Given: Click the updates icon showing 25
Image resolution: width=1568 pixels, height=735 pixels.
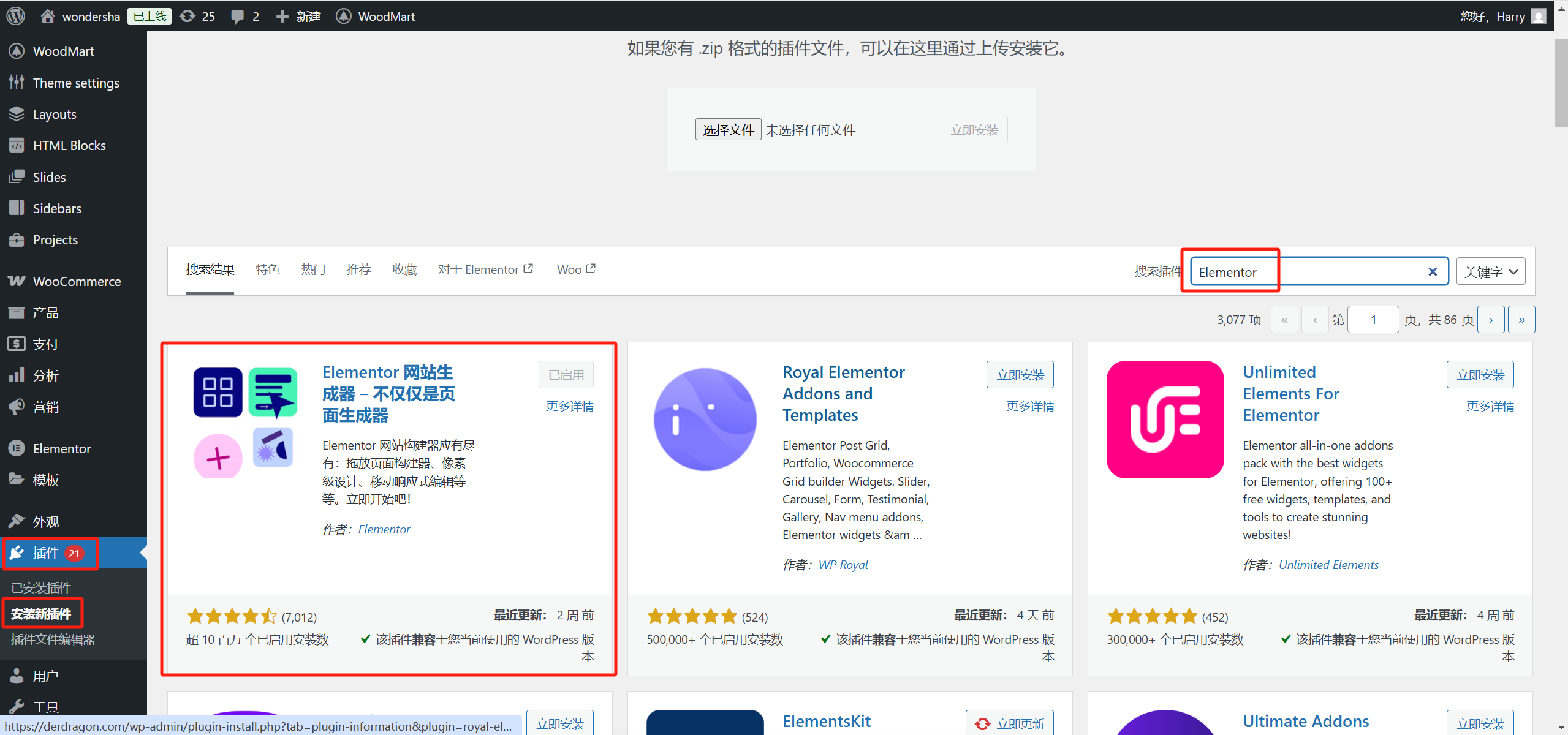Looking at the screenshot, I should coord(187,16).
